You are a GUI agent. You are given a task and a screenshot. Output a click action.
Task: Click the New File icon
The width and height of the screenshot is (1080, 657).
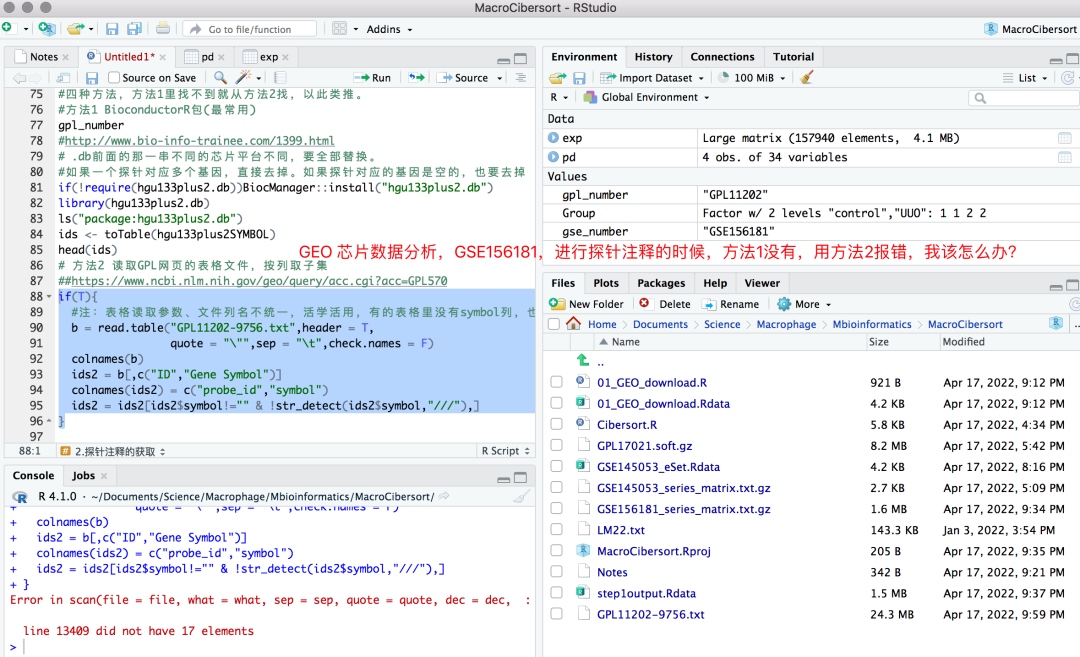[x=7, y=28]
